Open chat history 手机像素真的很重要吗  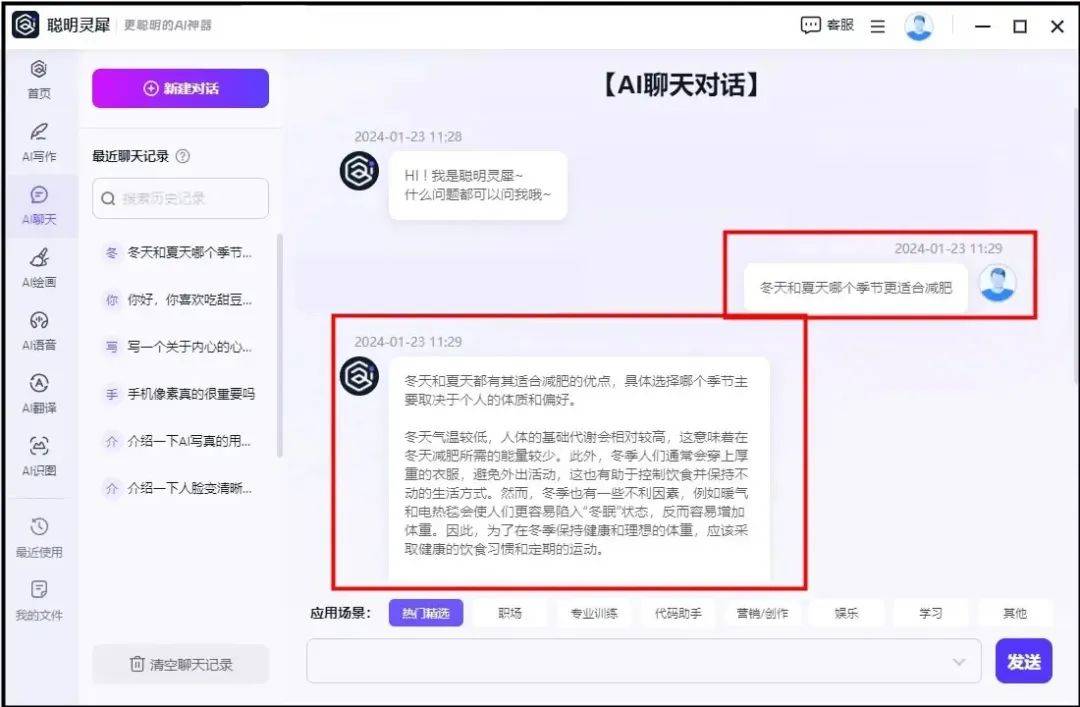[178, 394]
